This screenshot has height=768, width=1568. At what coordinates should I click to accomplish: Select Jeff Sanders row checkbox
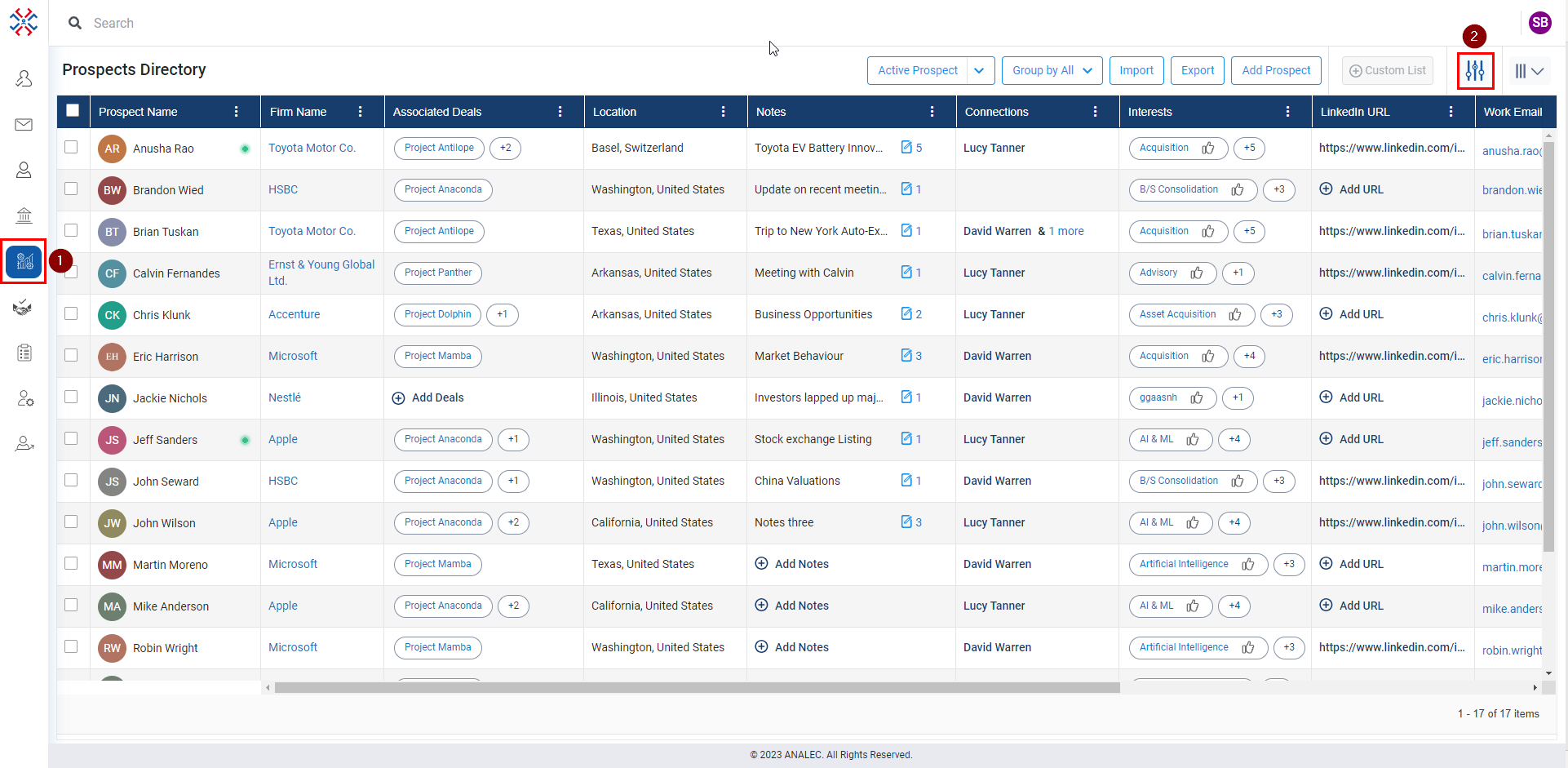(71, 438)
